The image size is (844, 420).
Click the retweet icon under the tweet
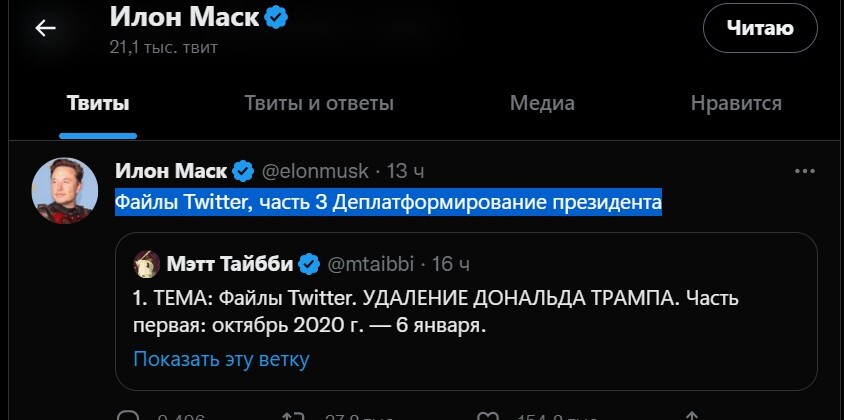(x=292, y=415)
